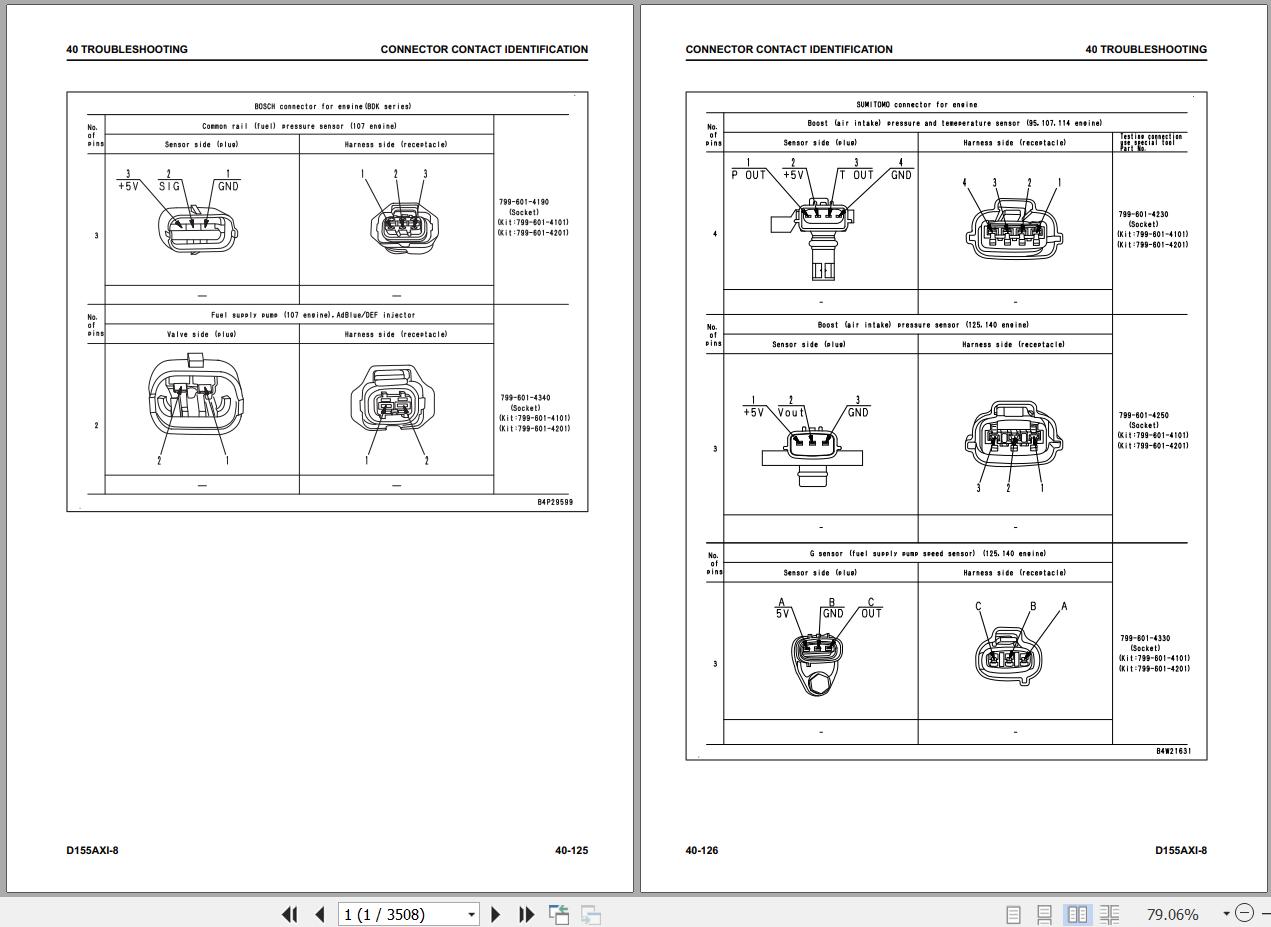Jump to the first page of the document

pos(290,914)
